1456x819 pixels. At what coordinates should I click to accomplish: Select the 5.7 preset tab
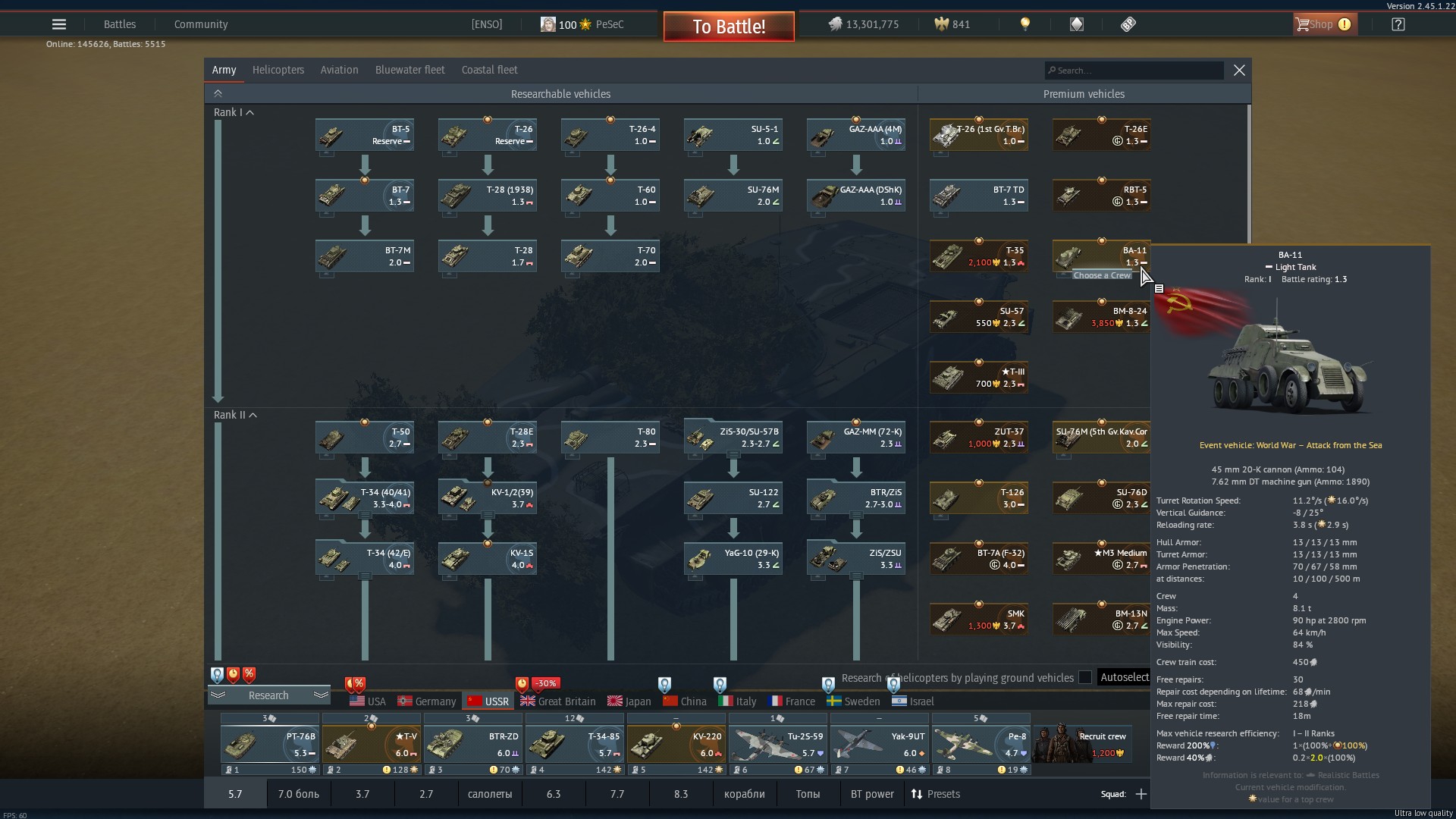pos(235,794)
